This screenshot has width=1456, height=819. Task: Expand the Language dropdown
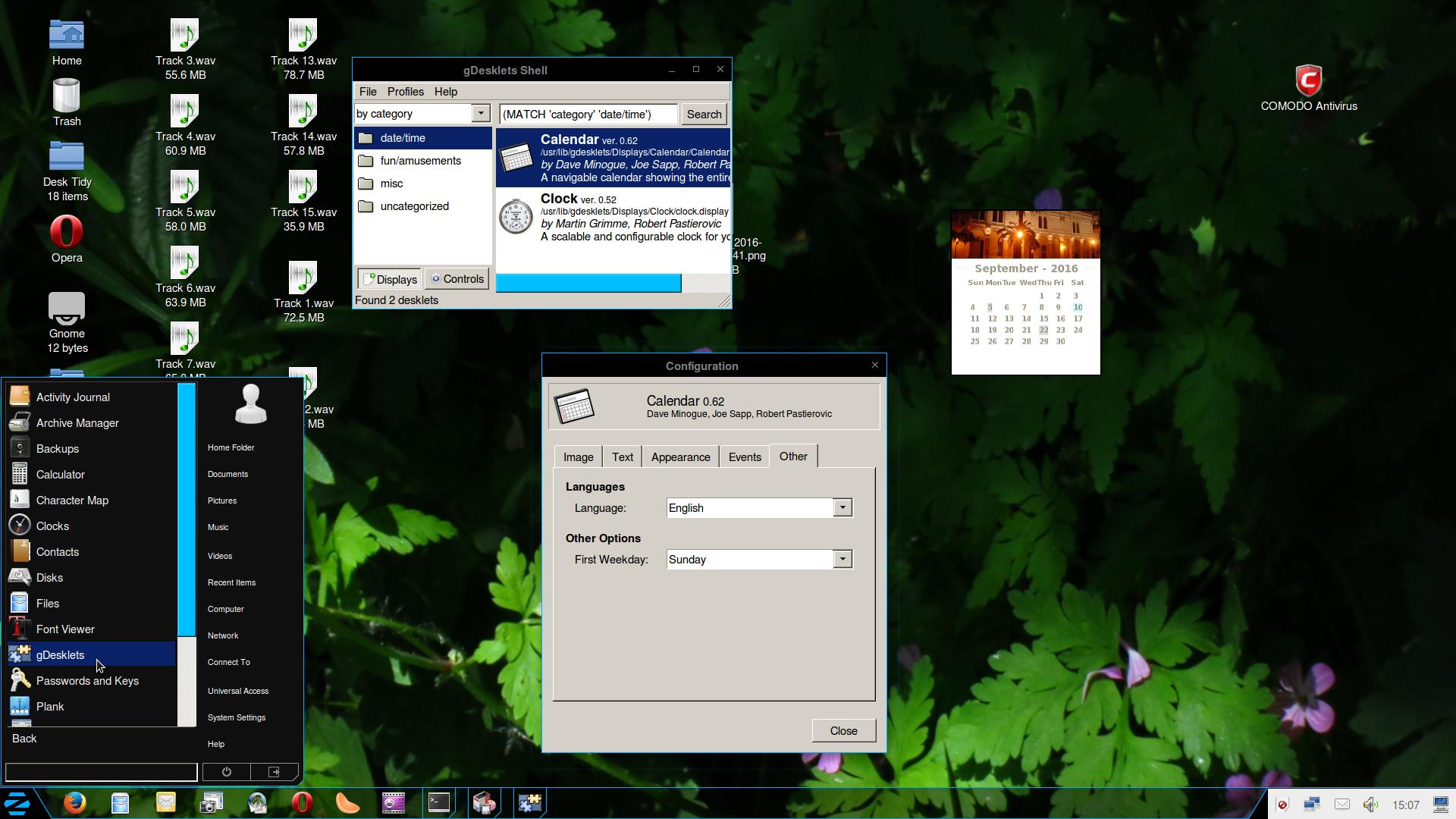coord(842,508)
